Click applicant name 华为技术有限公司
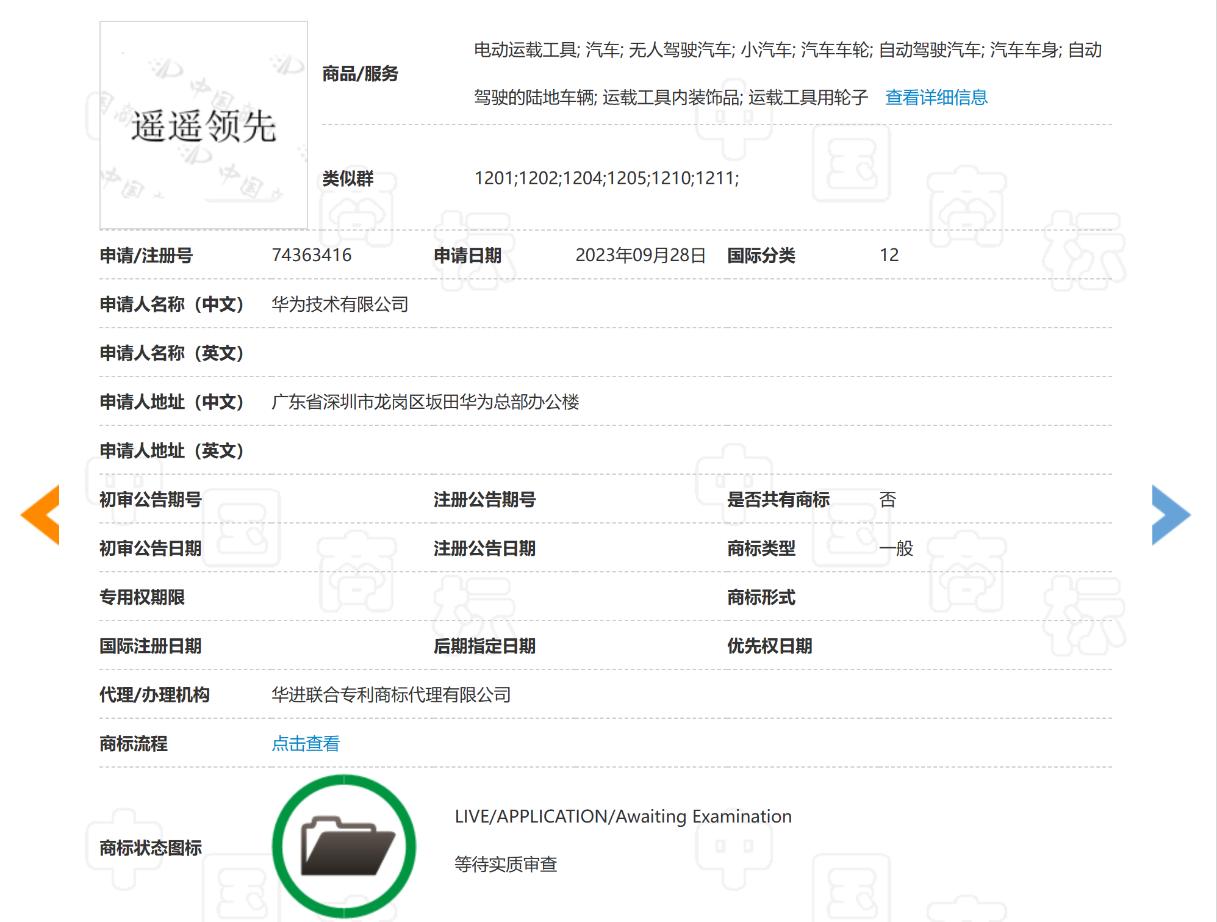Viewport: 1217px width, 922px height. tap(340, 304)
